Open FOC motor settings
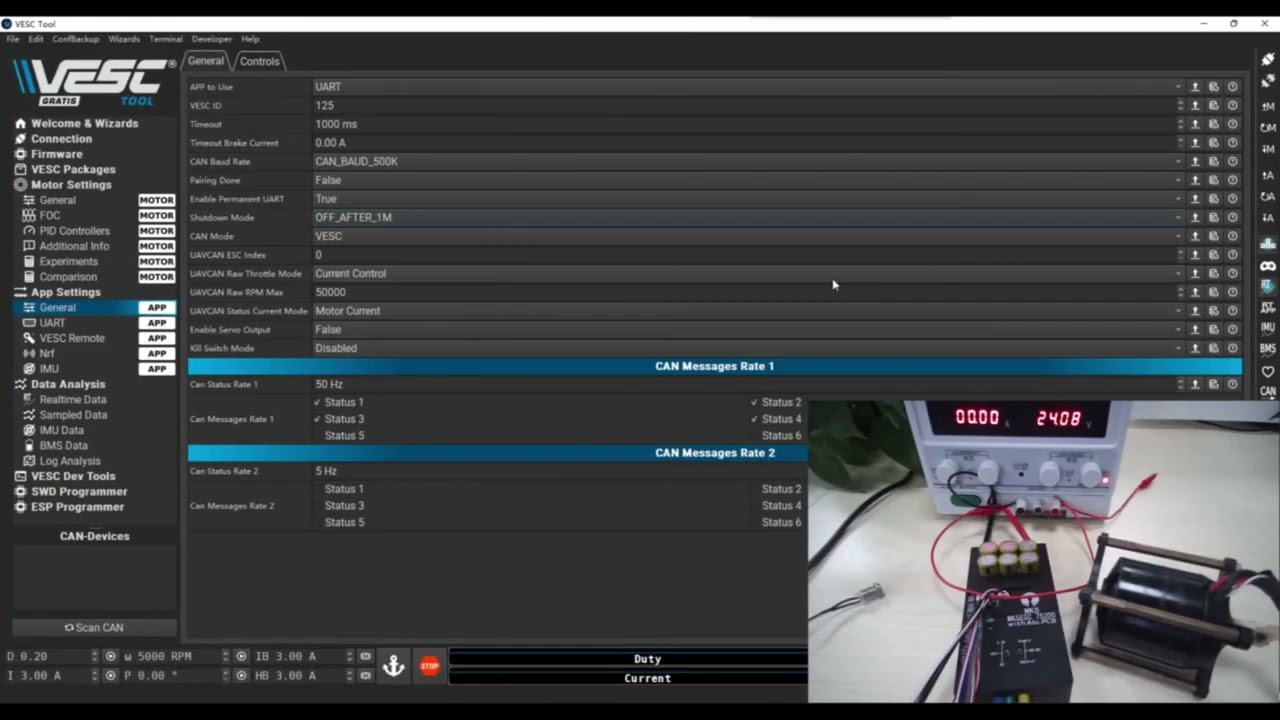The width and height of the screenshot is (1280, 720). [50, 215]
